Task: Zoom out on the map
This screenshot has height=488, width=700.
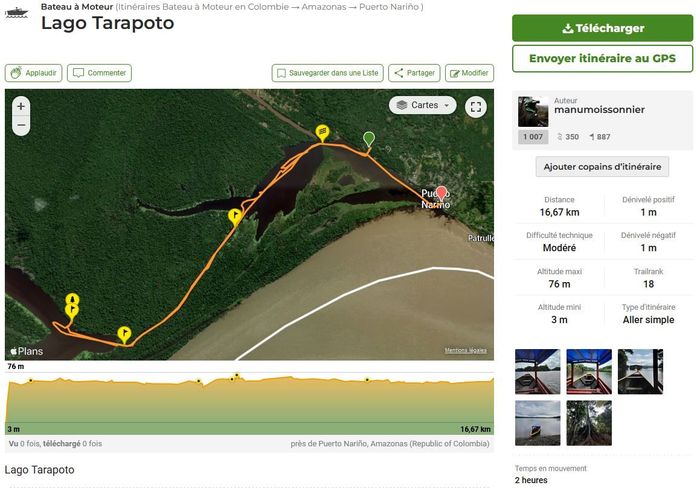Action: point(21,126)
